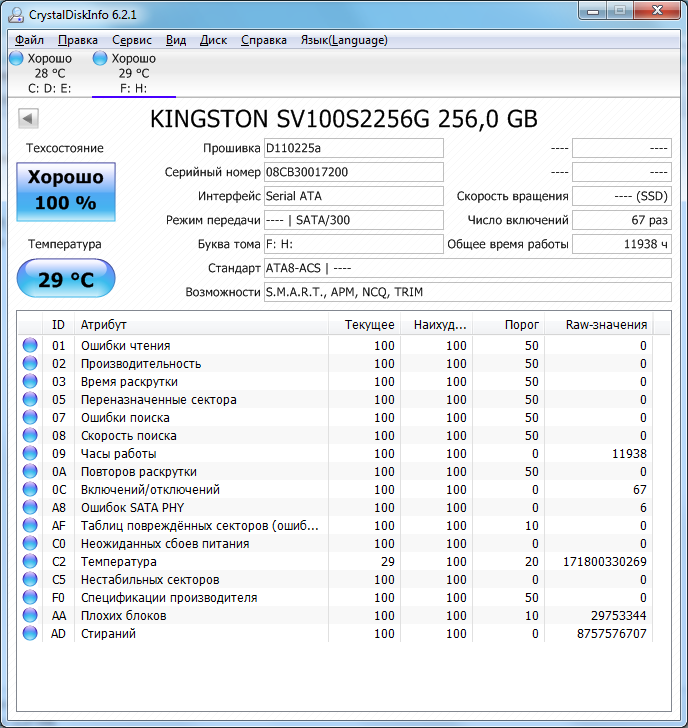Open the Справка menu

coord(264,40)
